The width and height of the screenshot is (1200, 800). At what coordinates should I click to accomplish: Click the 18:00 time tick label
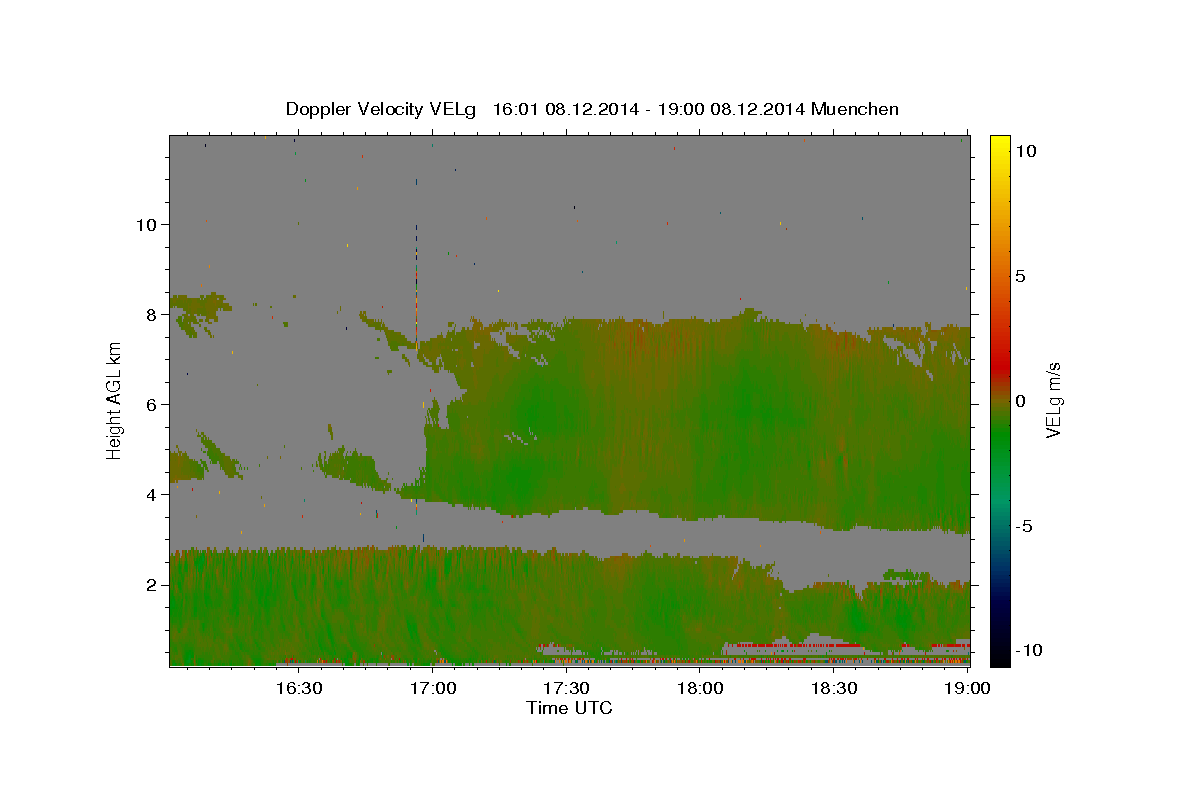point(700,688)
